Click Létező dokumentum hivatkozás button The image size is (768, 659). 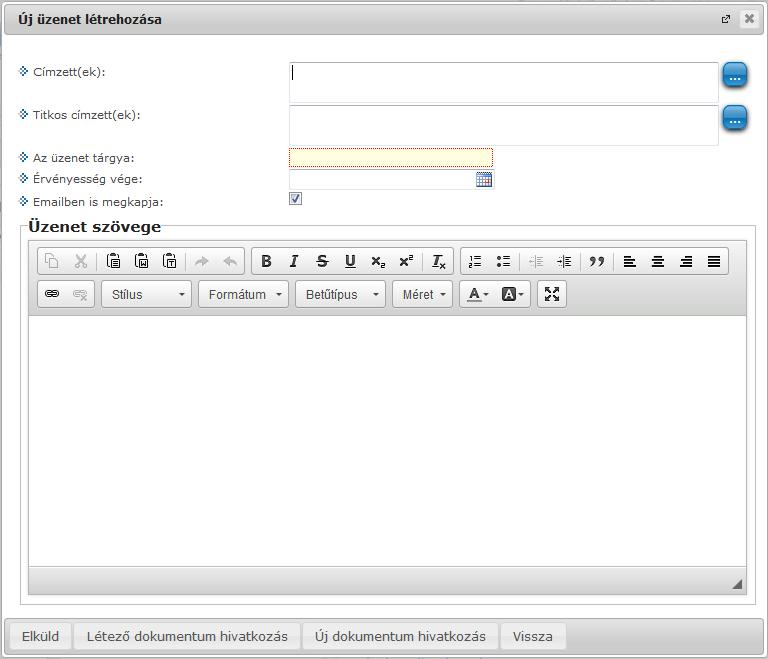tap(187, 636)
